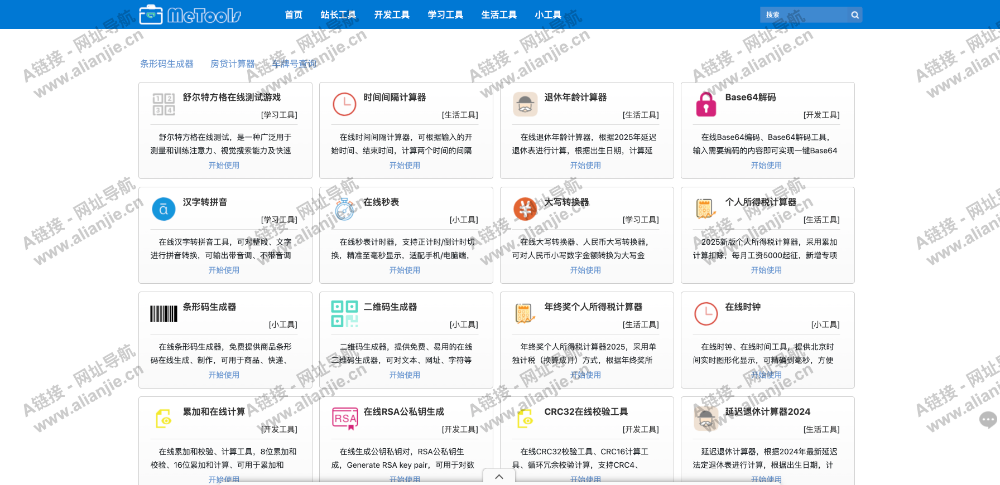Open the 个人所得税计算器 title link
The width and height of the screenshot is (1000, 485).
pyautogui.click(x=760, y=202)
